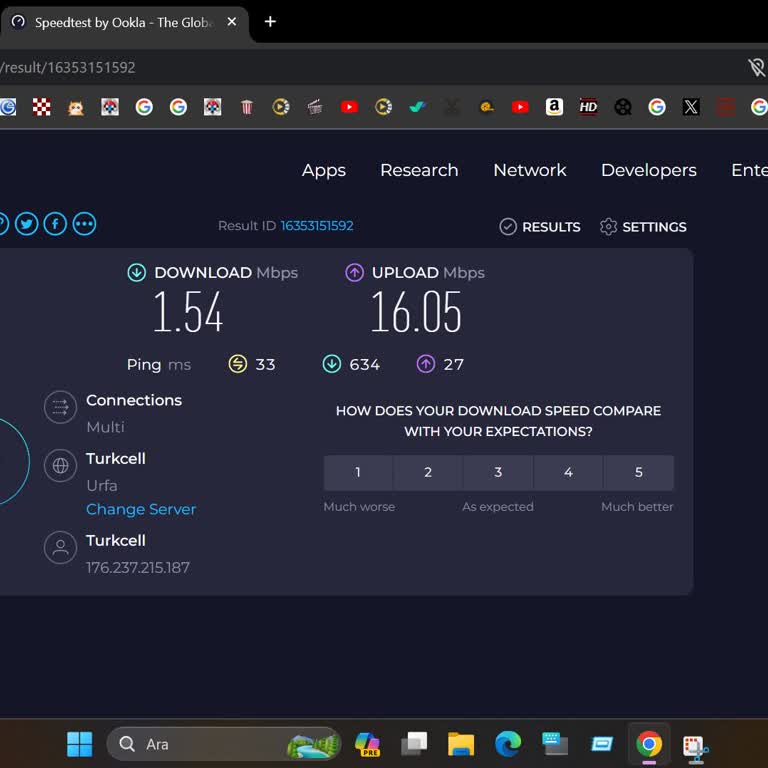
Task: Open the film reel bookmark icon
Action: tap(623, 107)
